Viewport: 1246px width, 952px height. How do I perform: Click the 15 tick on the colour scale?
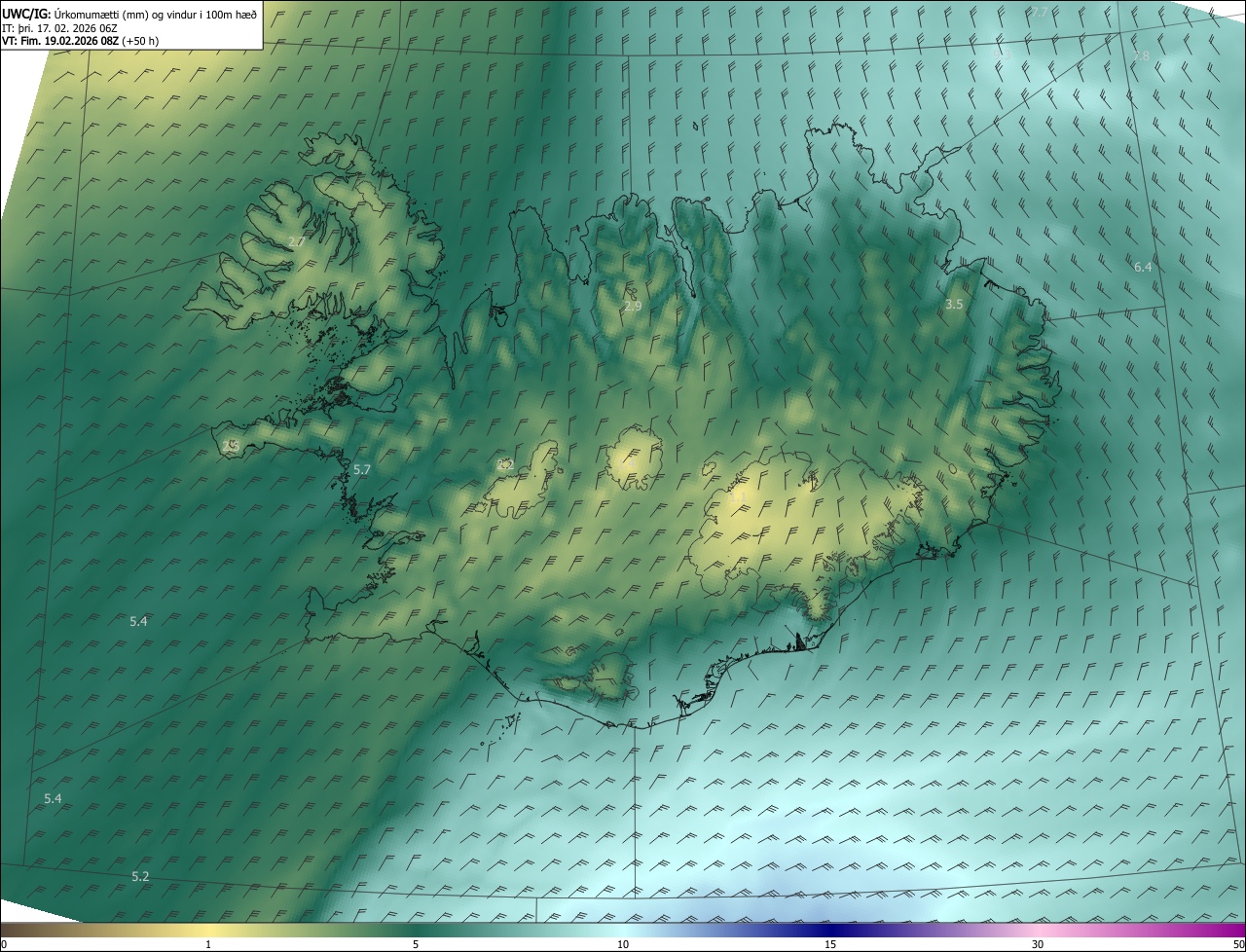(830, 945)
